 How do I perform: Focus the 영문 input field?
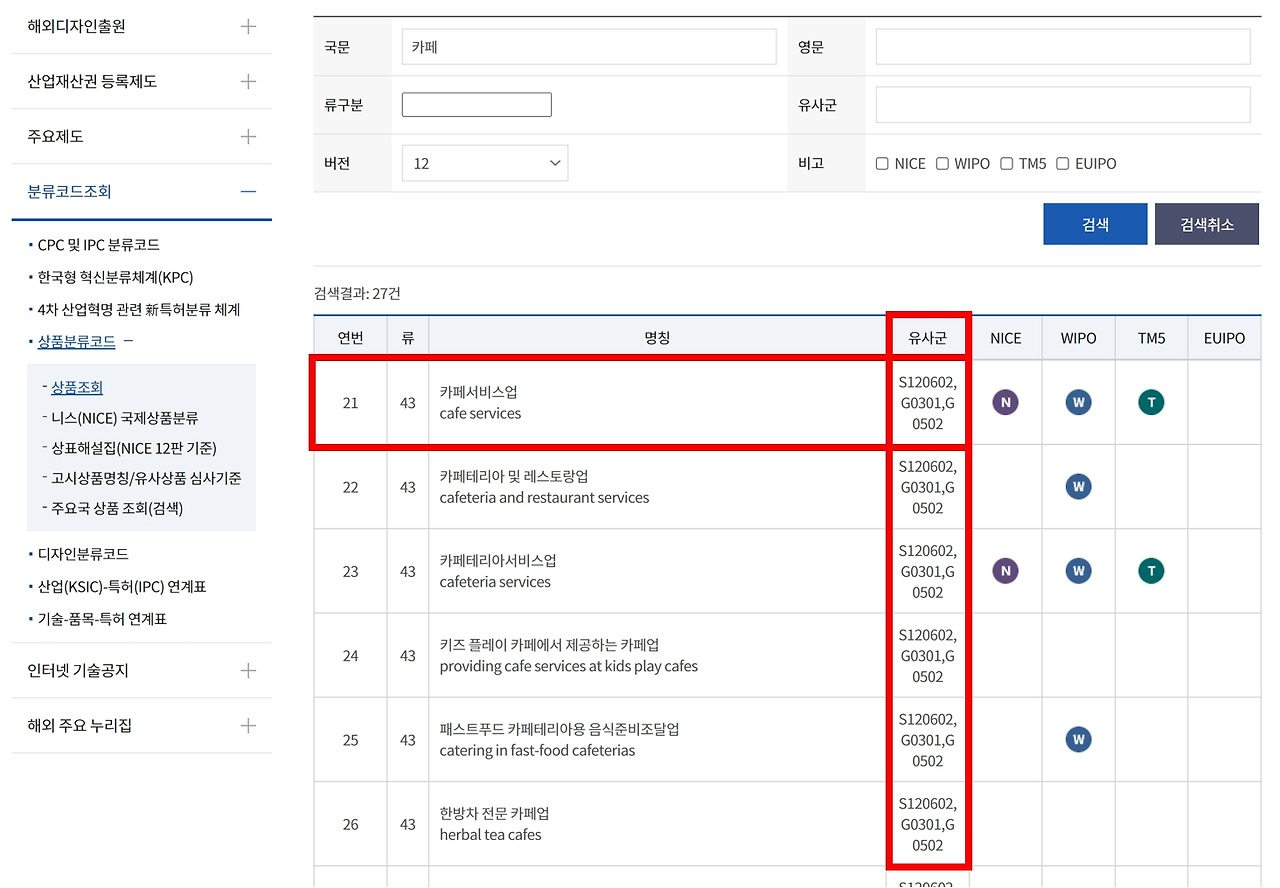click(x=1063, y=47)
